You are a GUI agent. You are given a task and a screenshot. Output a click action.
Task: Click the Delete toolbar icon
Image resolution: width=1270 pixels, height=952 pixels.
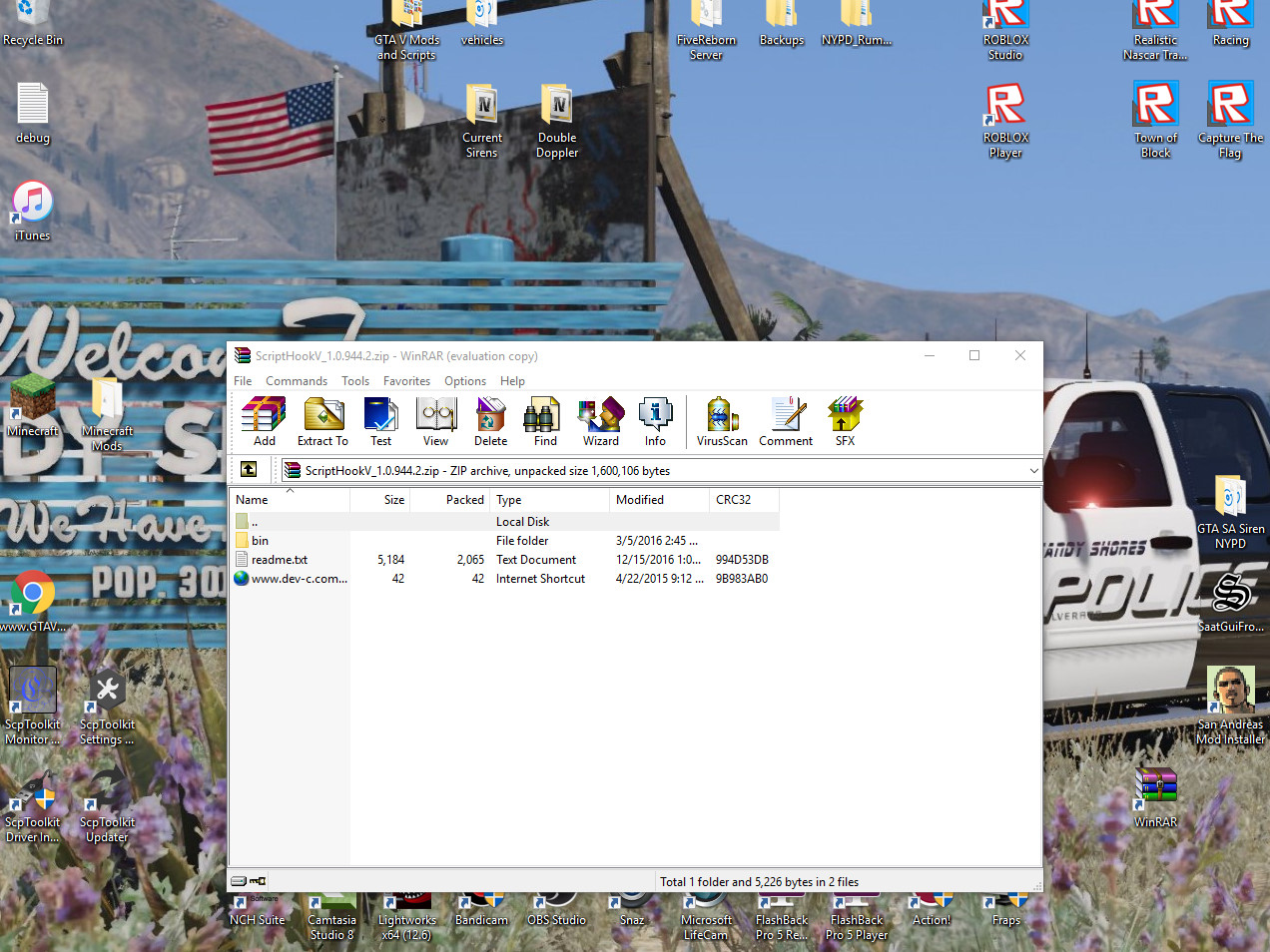click(x=490, y=421)
